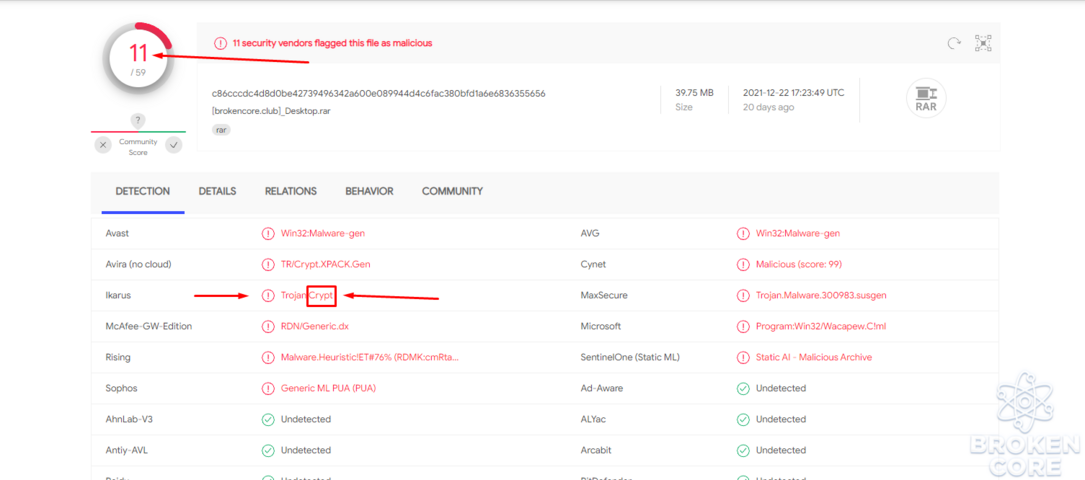Click Avast's Win32:Malware-gen detection
1085x480 pixels.
pos(322,234)
